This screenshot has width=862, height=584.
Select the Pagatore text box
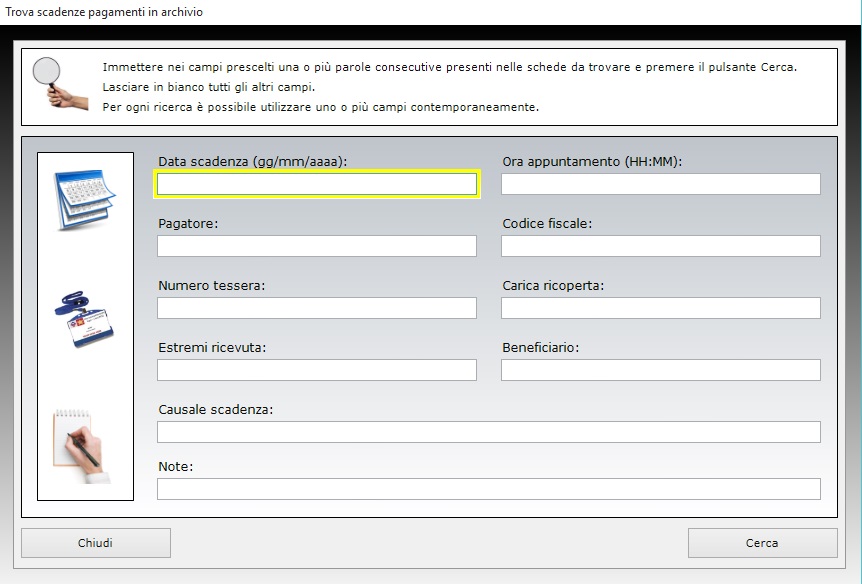(x=317, y=246)
